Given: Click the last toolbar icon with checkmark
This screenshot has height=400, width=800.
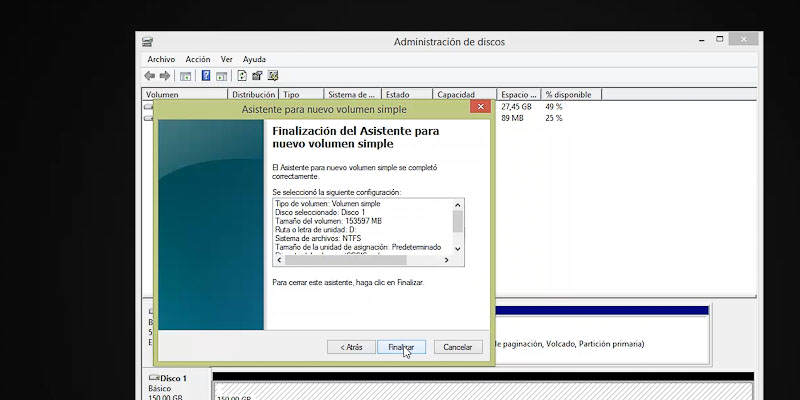Looking at the screenshot, I should pyautogui.click(x=273, y=76).
